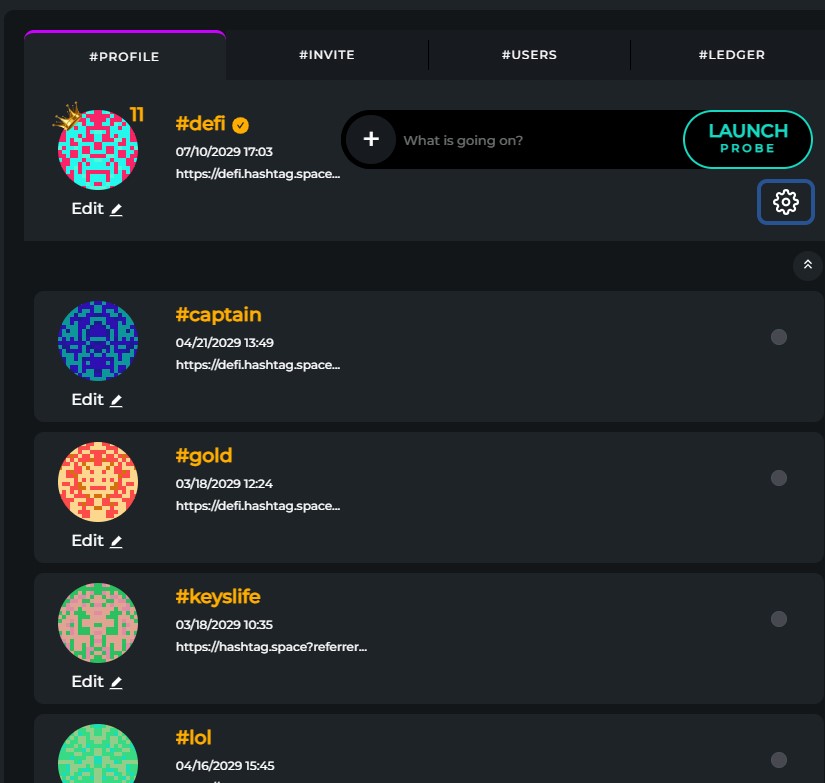
Task: Click the crown icon on #defi avatar
Action: coord(67,116)
